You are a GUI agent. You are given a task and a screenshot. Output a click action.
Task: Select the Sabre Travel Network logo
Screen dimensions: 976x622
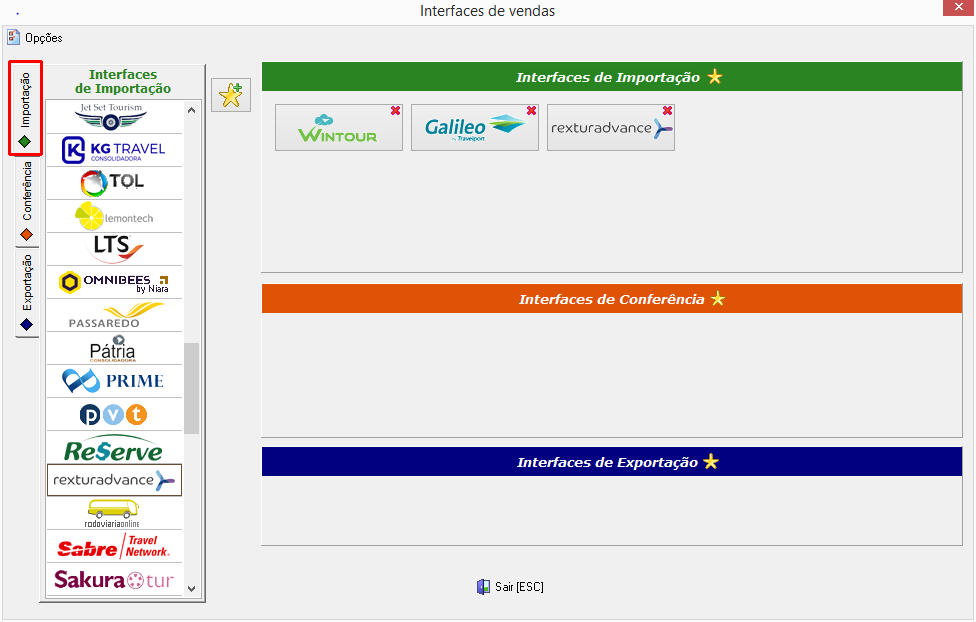[x=115, y=546]
